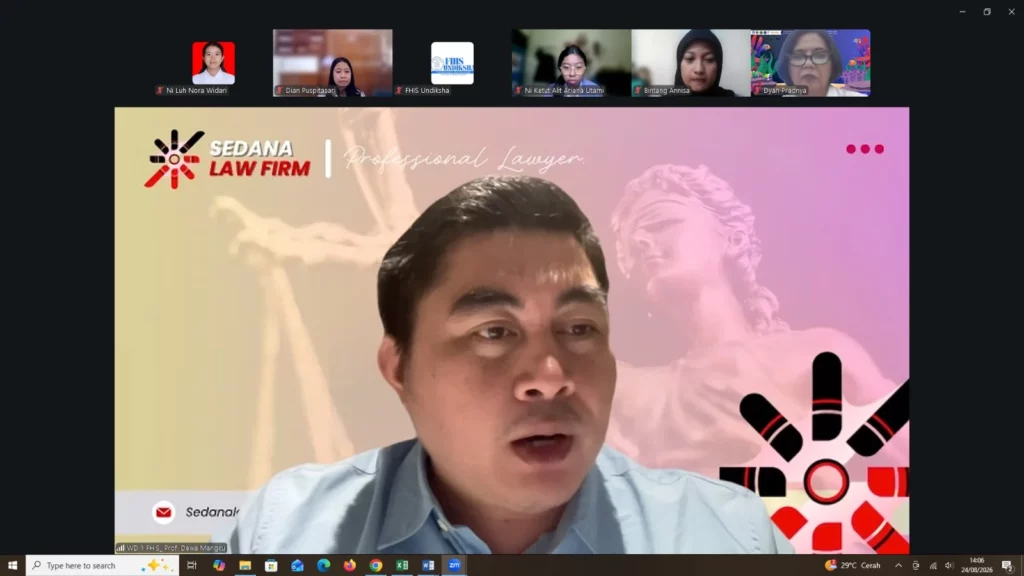Image resolution: width=1024 pixels, height=576 pixels.
Task: Click the 'FHIS Undiksha' name label
Action: [427, 91]
